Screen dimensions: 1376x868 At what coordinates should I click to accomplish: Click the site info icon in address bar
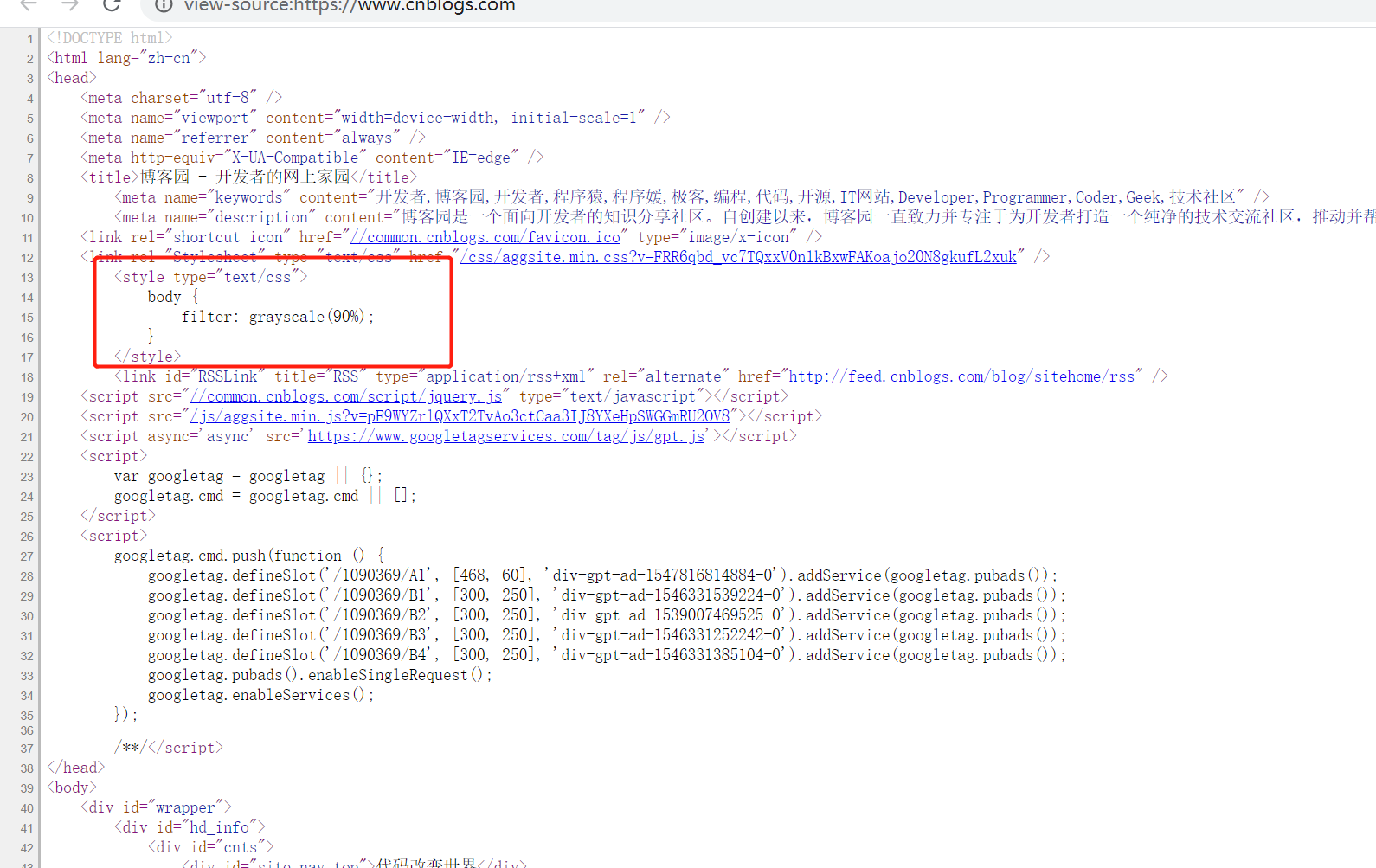163,5
